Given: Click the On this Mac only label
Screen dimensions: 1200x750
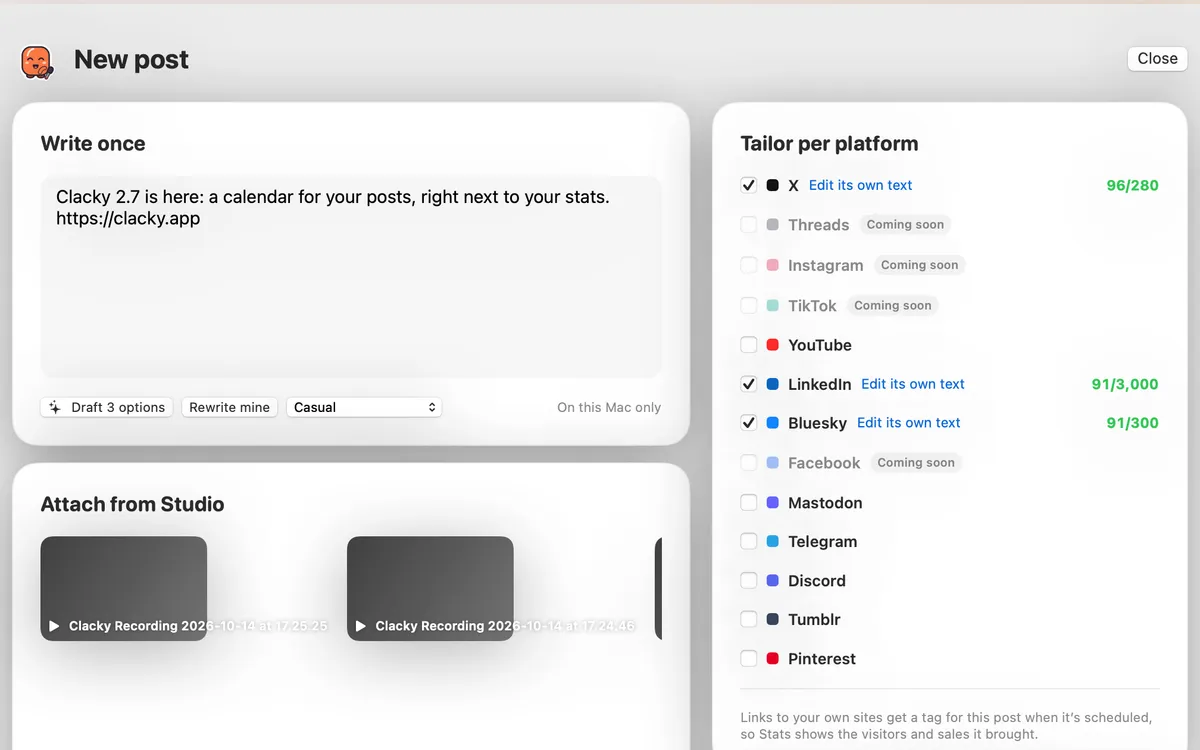Looking at the screenshot, I should coord(609,407).
